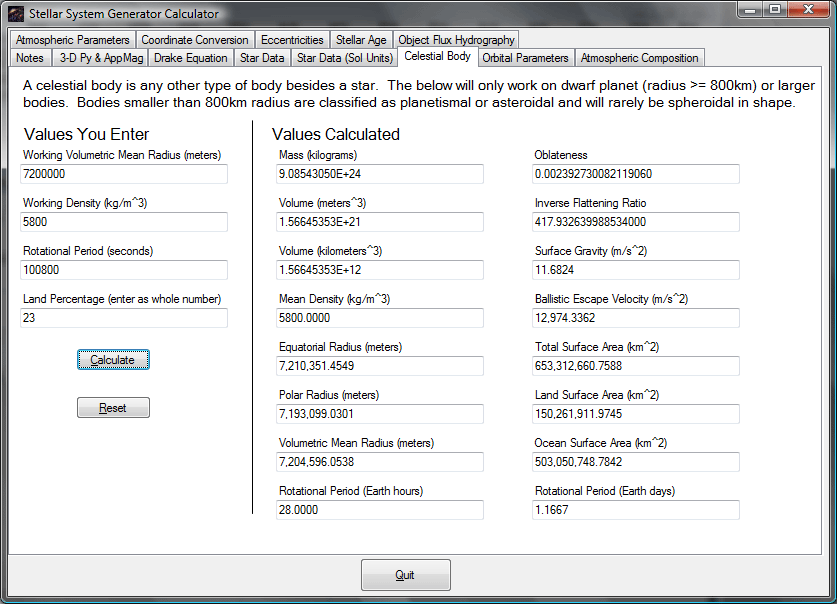The width and height of the screenshot is (837, 604).
Task: Select the Equatorial Radius output field
Action: 380,366
